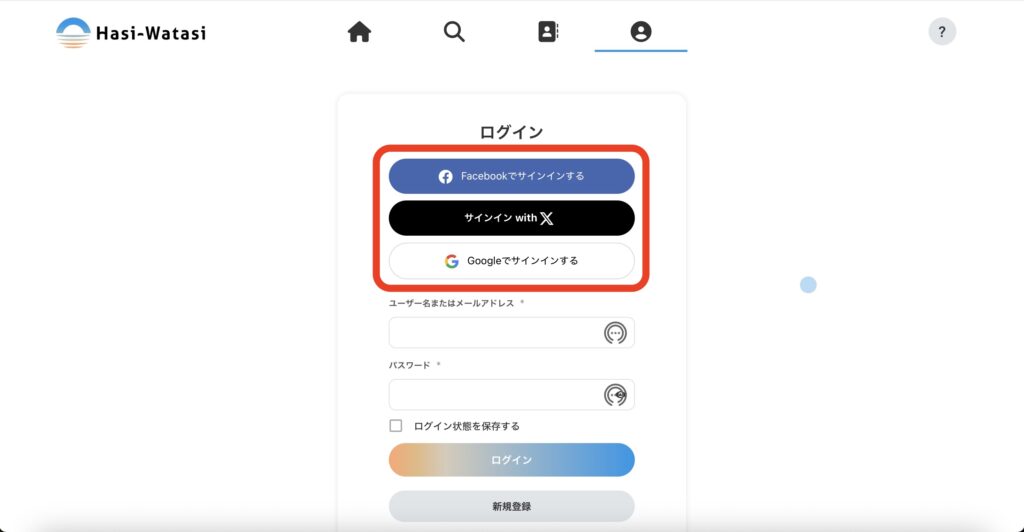The width and height of the screenshot is (1024, 532).
Task: Select Googleでサインインする button
Action: click(x=511, y=261)
